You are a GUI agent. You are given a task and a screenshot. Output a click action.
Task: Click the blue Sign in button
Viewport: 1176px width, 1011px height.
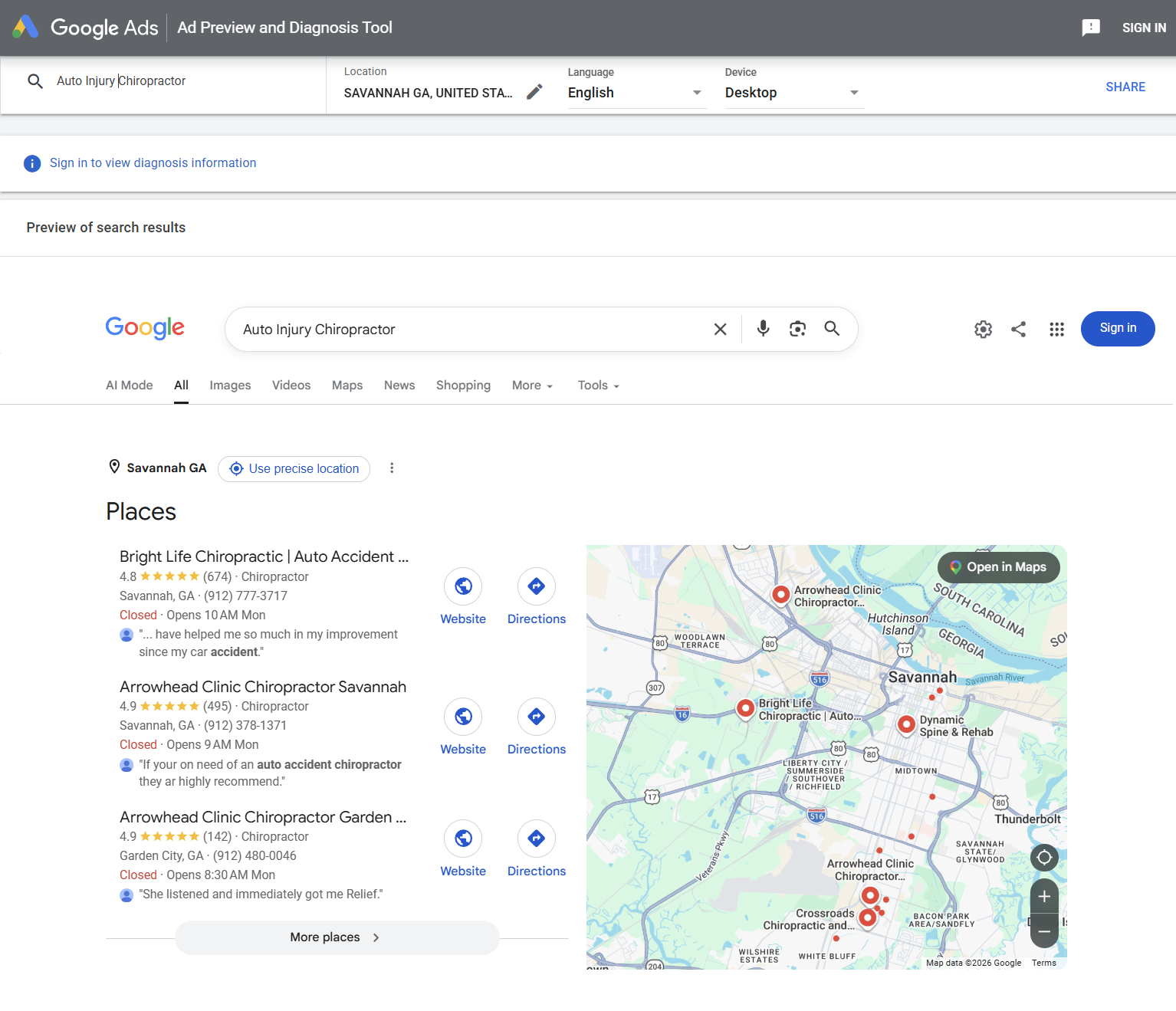(x=1118, y=329)
